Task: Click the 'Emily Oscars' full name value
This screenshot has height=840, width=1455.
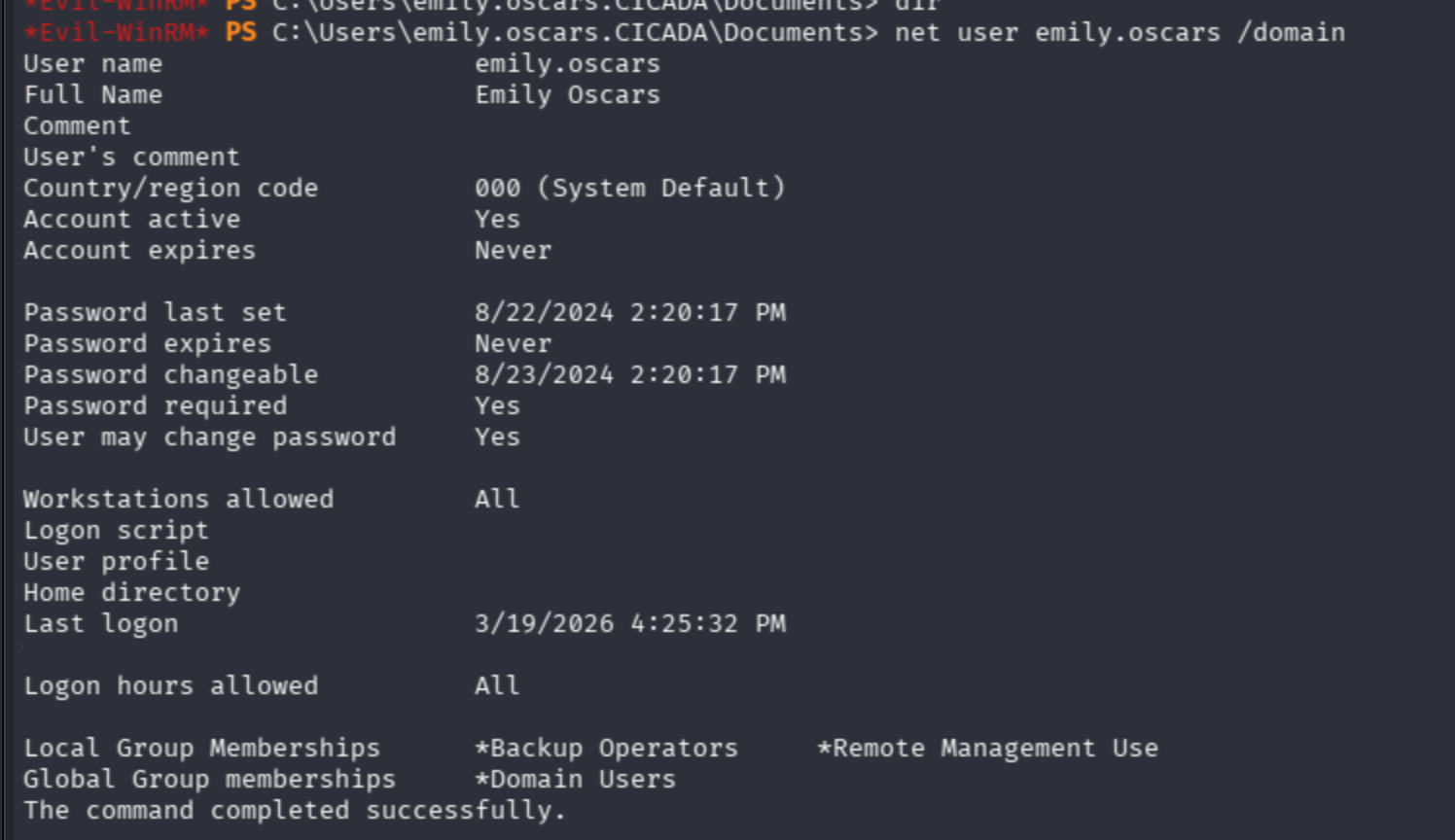Action: pos(567,95)
